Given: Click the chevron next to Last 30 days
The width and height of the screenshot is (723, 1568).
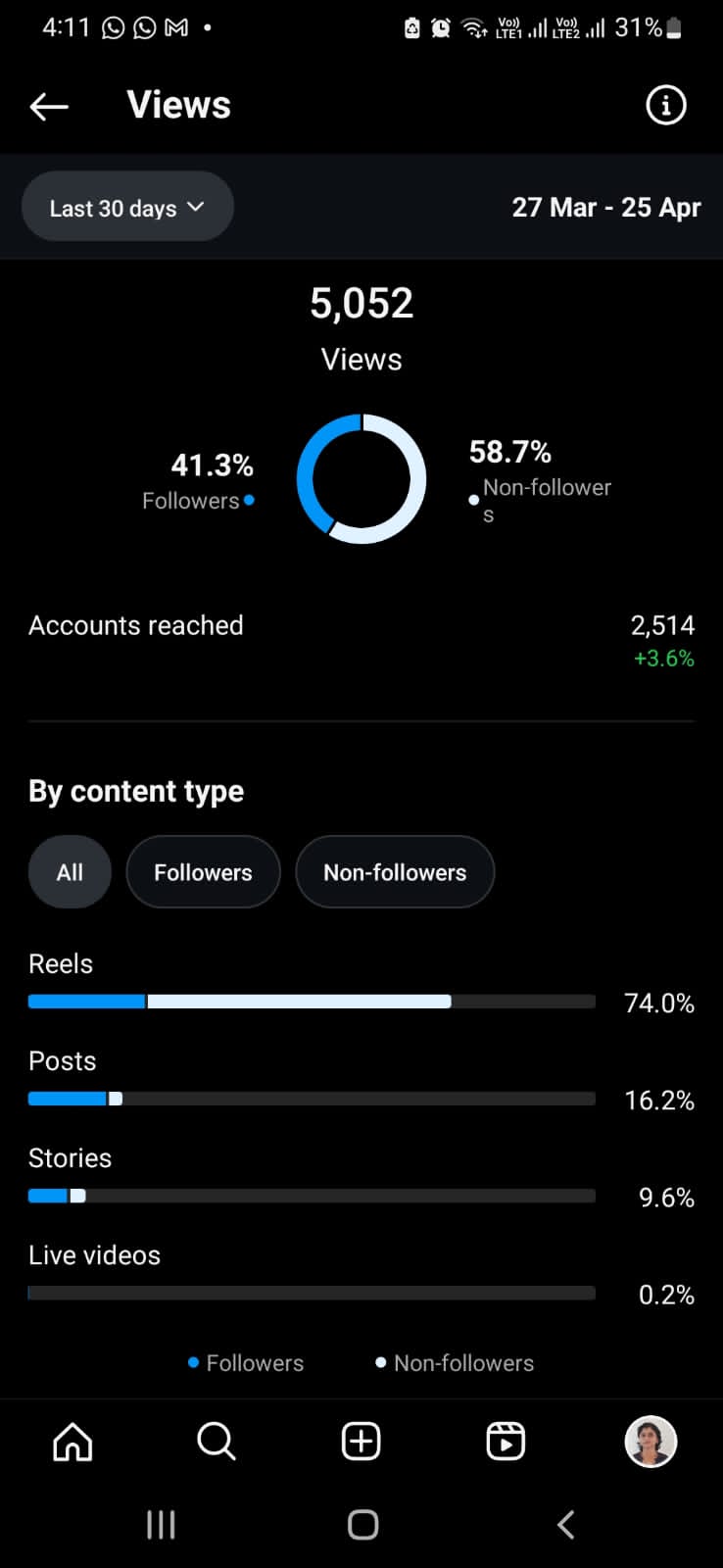Looking at the screenshot, I should click(195, 207).
